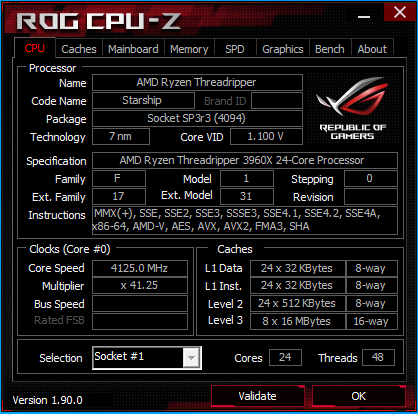Close the ROG CPU-Z window
Image resolution: width=418 pixels, height=414 pixels.
399,13
